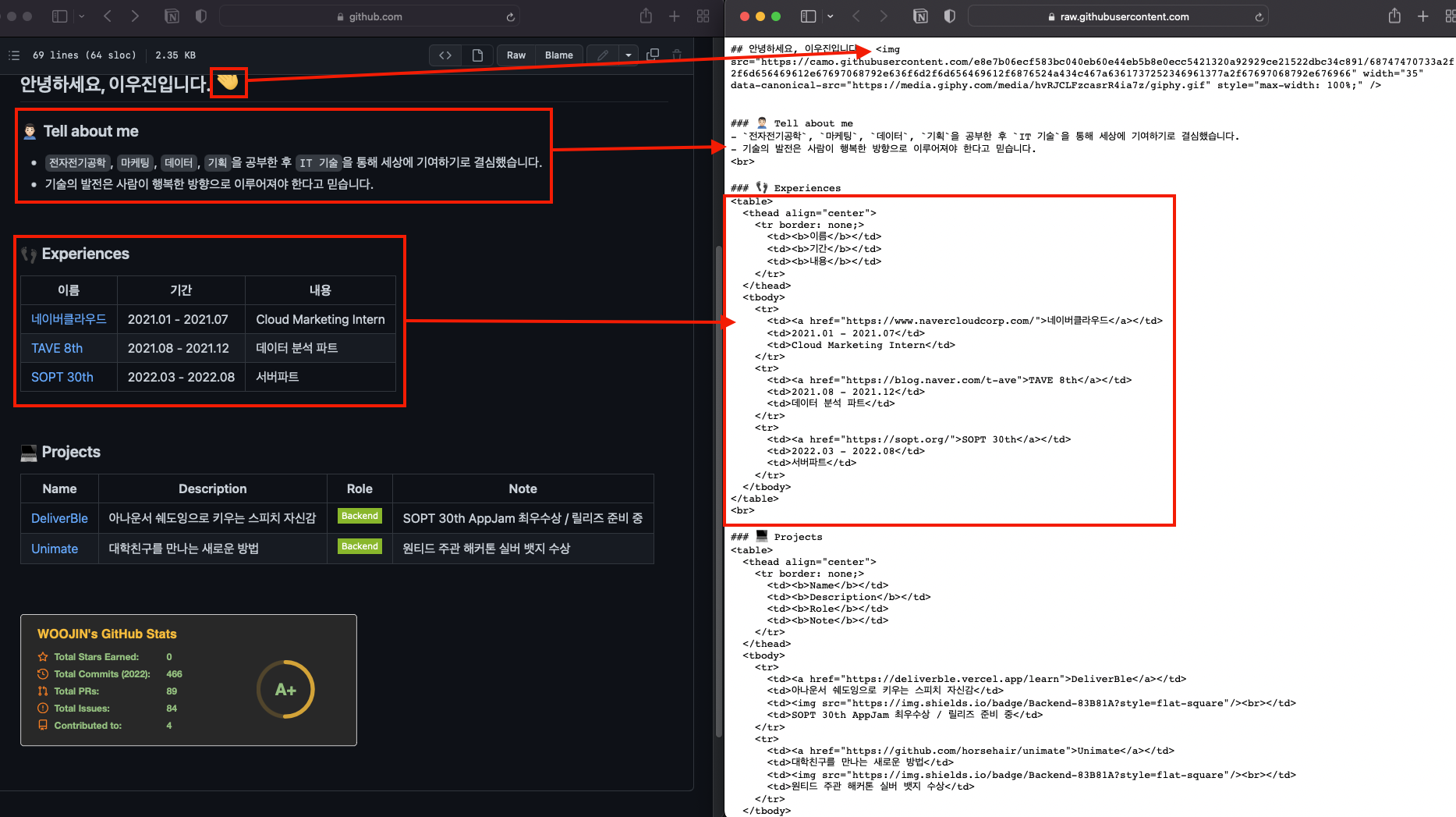
Task: Open new tab in raw.githubusercontent.com window
Action: 1423,16
